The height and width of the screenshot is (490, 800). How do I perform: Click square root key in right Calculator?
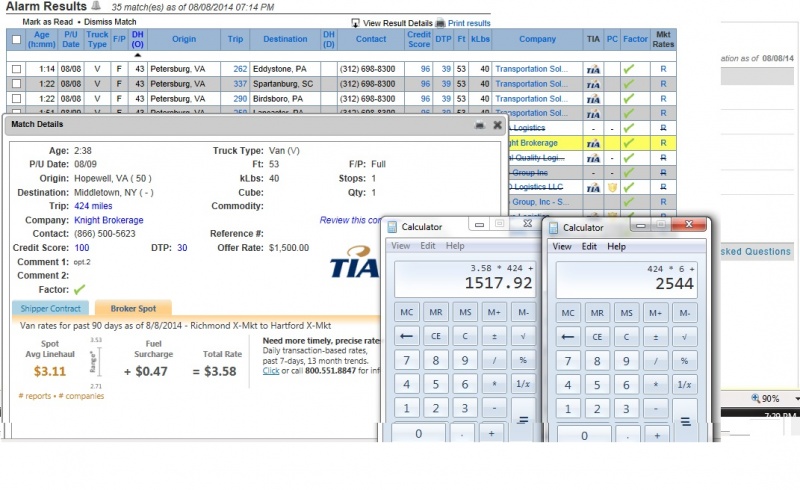tap(684, 337)
